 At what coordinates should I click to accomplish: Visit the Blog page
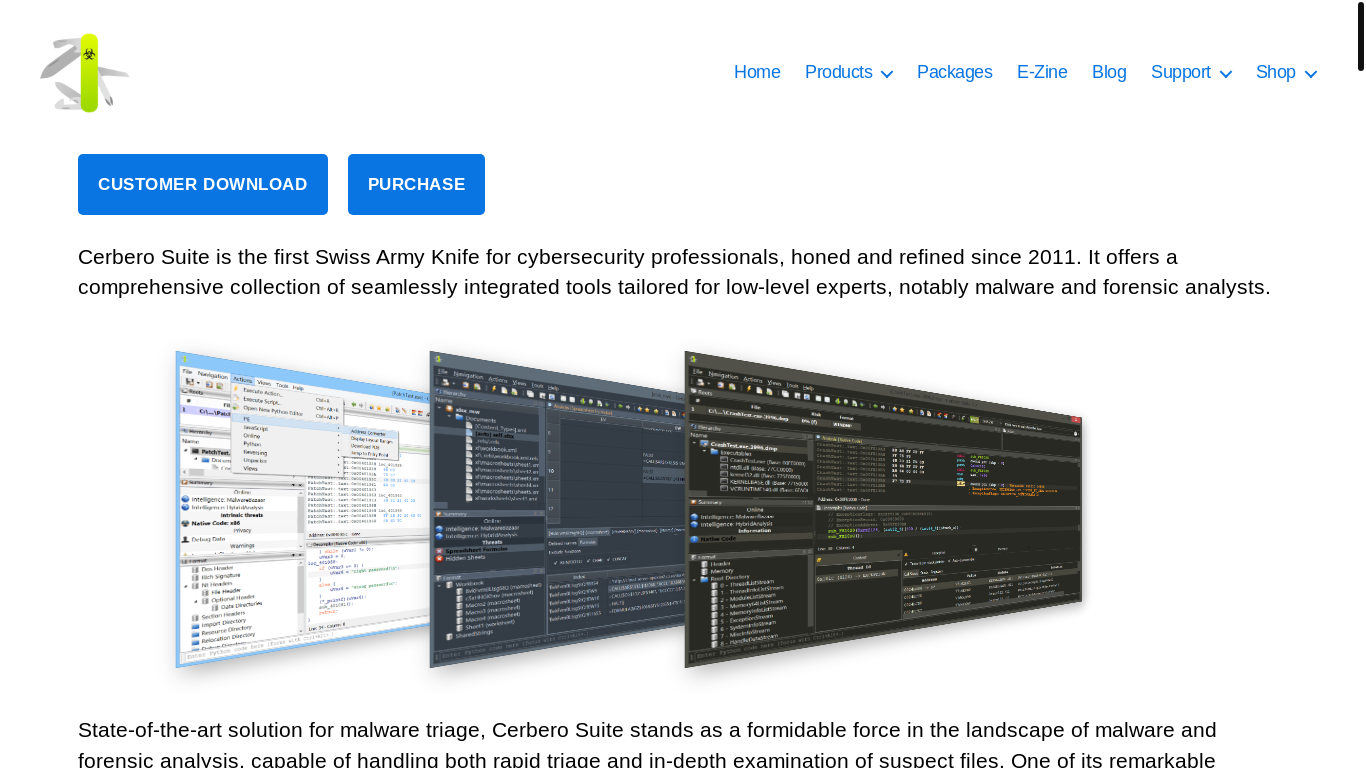[1109, 72]
